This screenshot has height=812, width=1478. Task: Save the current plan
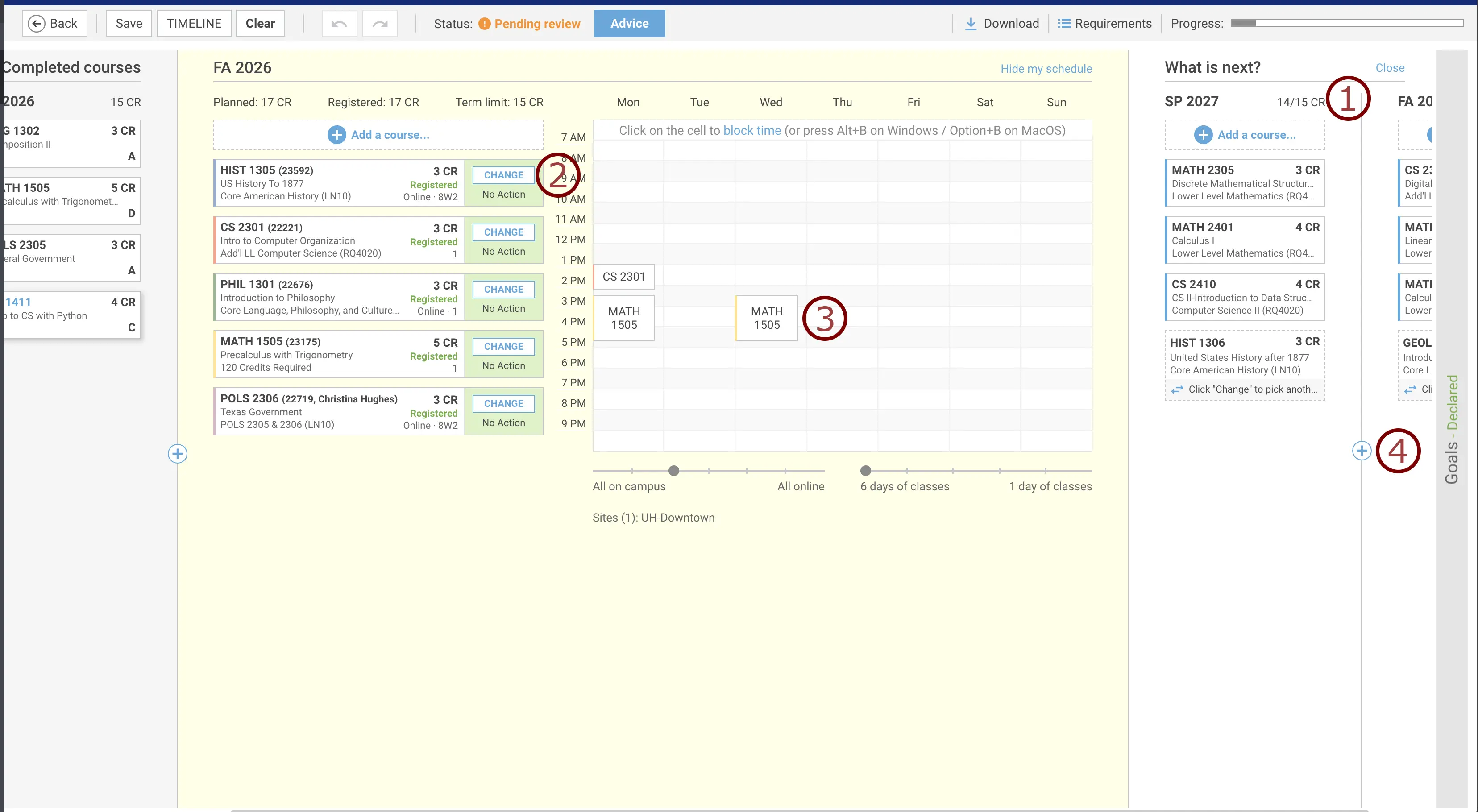click(x=129, y=24)
